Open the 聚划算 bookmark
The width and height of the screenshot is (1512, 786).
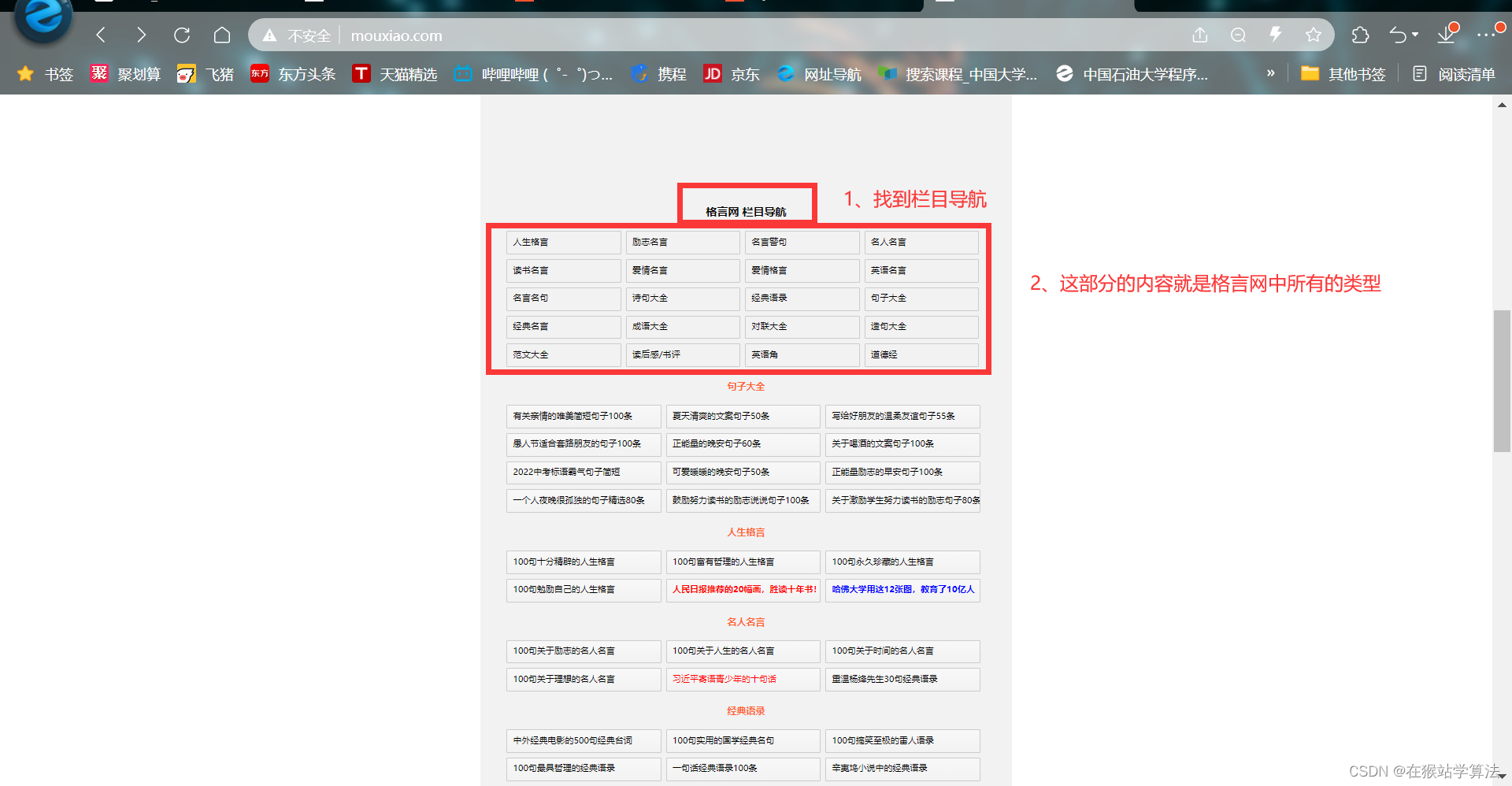125,74
